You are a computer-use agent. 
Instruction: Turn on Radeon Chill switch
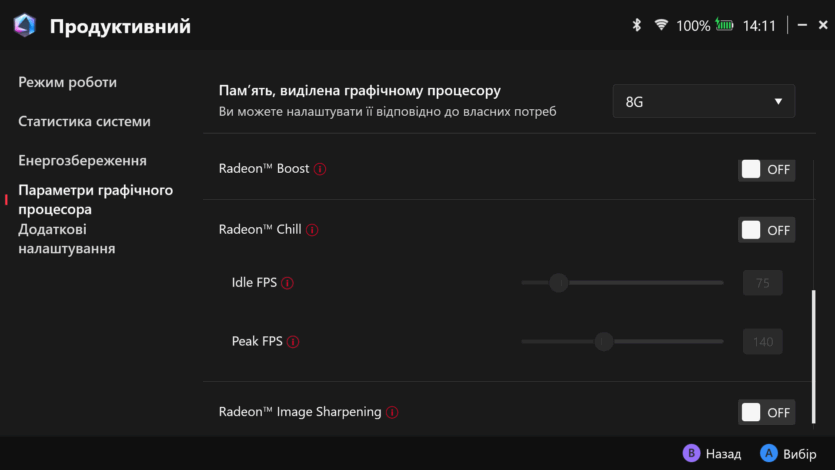click(766, 230)
